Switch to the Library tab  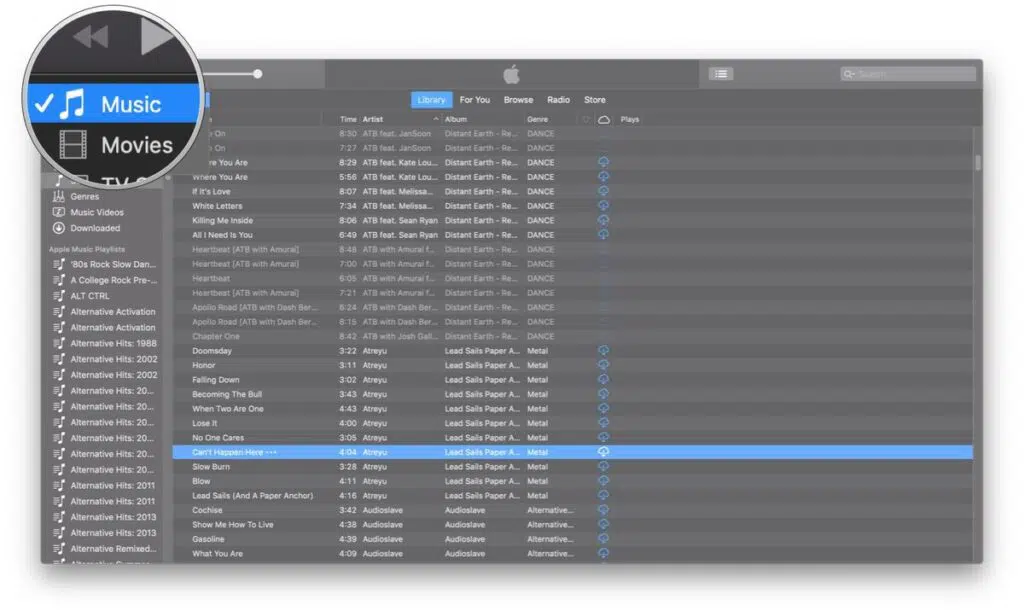(x=431, y=100)
